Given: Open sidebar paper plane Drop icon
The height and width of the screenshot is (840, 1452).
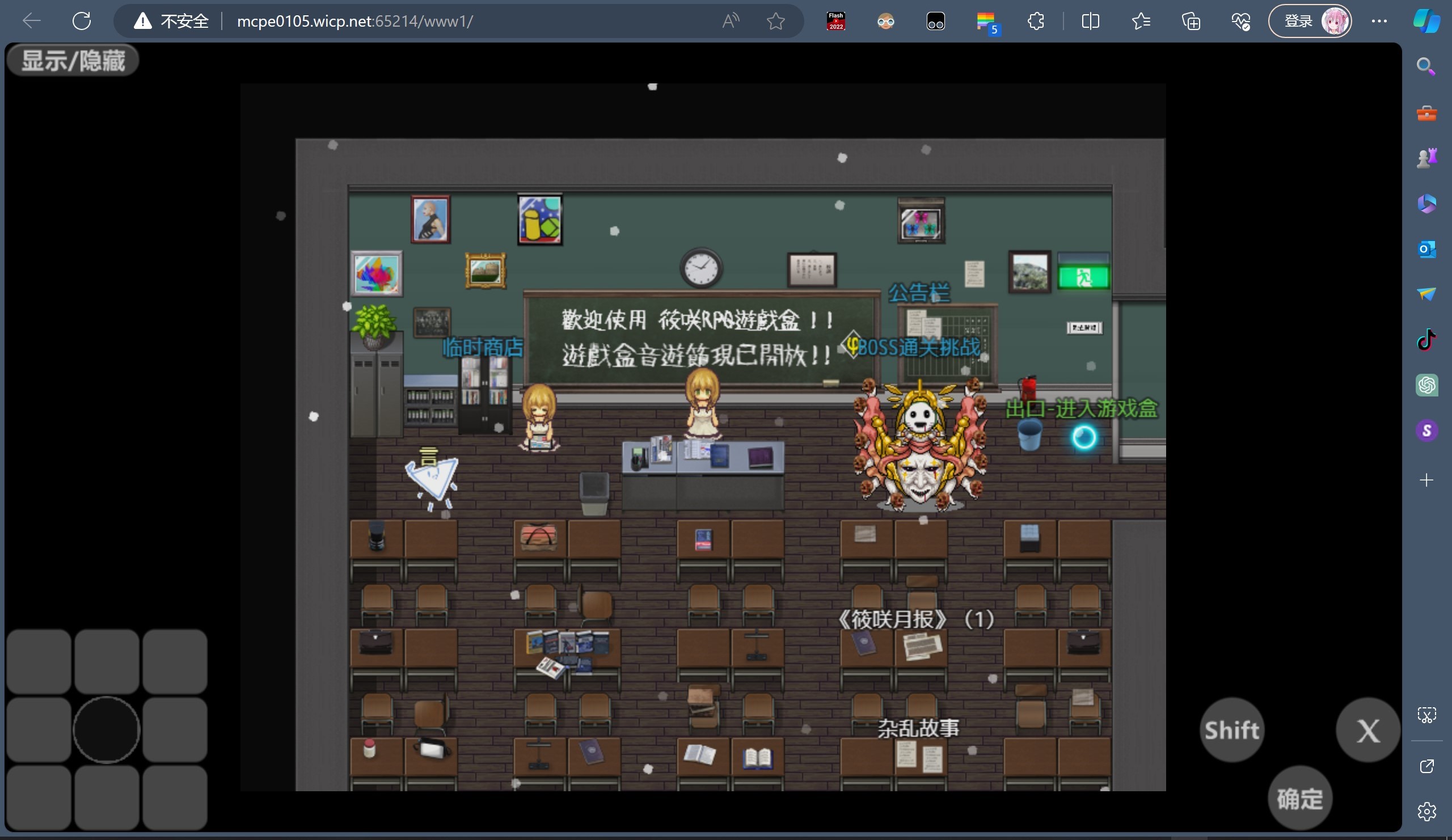Looking at the screenshot, I should pos(1426,294).
